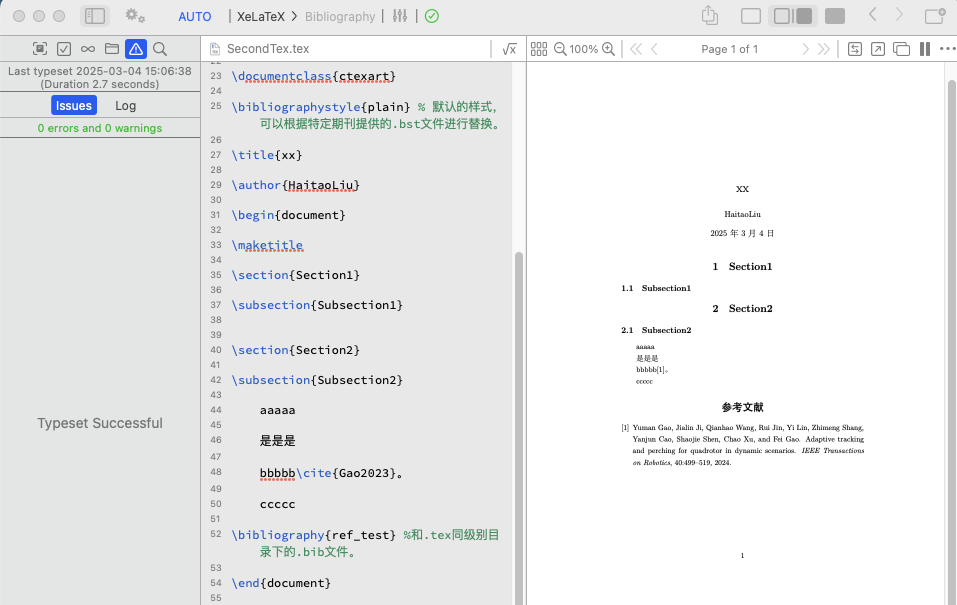Open typesetting settings gears icon
957x605 pixels.
point(135,16)
